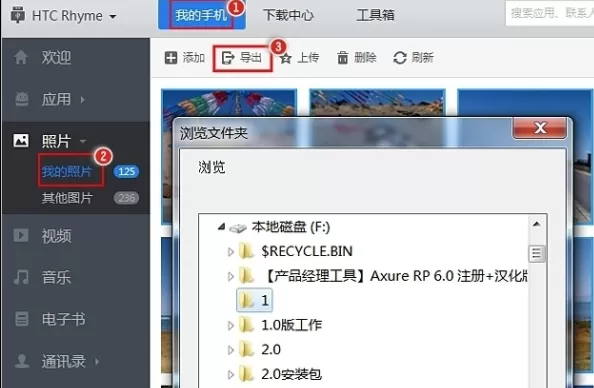Click the 本地磁盘 (F:) drive icon
The width and height of the screenshot is (594, 388).
pyautogui.click(x=238, y=228)
